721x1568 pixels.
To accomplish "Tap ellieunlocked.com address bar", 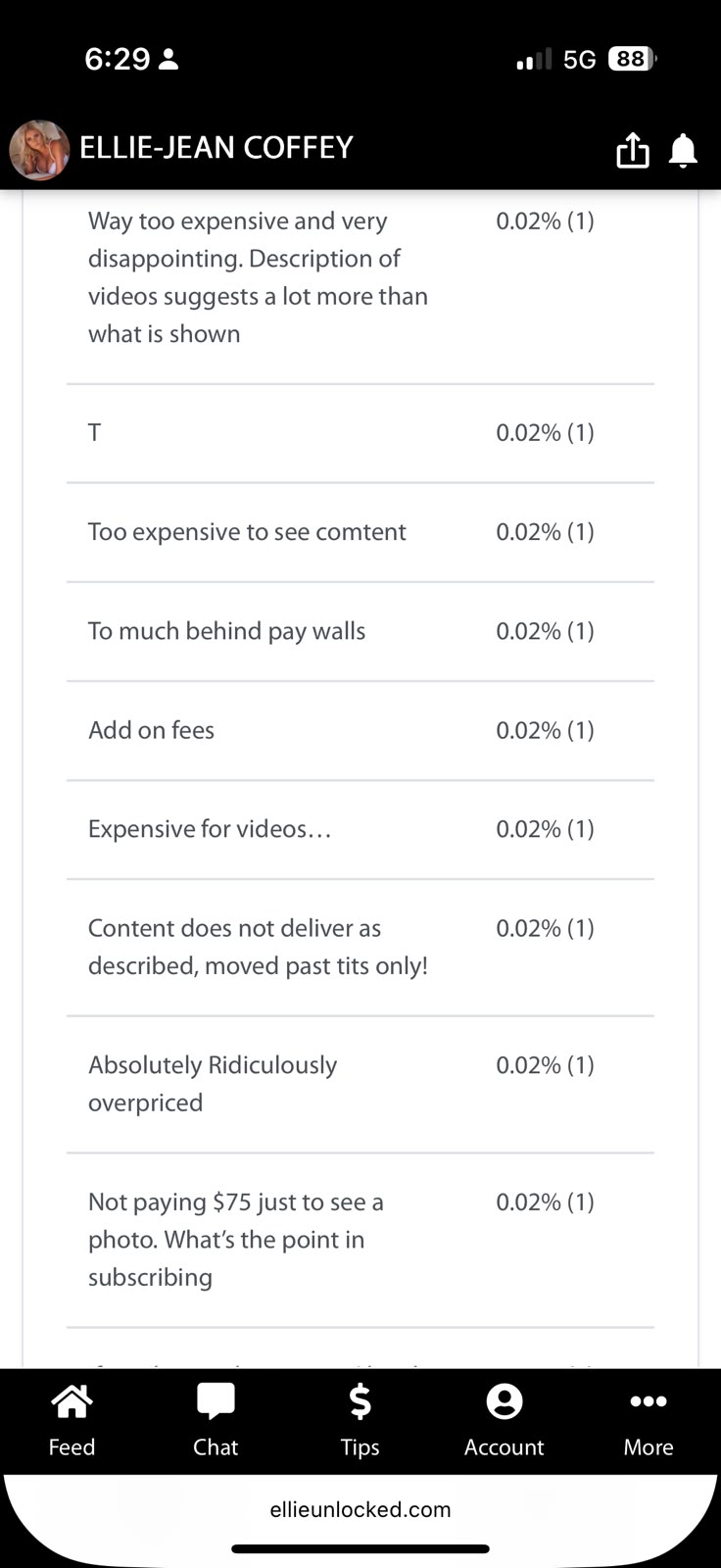I will [360, 1509].
